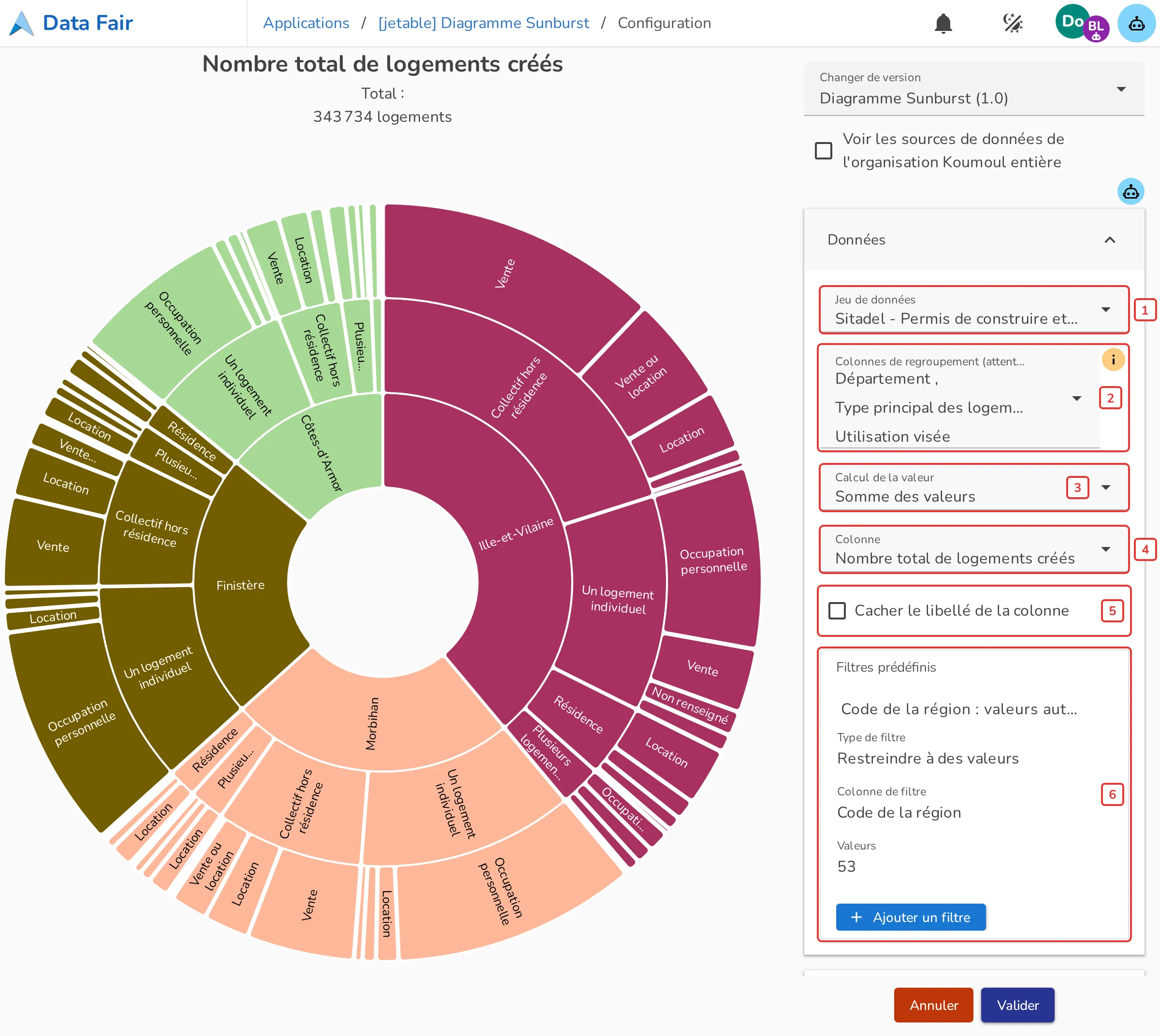This screenshot has width=1160, height=1036.
Task: Open the Calcul de la valeur dropdown
Action: (973, 488)
